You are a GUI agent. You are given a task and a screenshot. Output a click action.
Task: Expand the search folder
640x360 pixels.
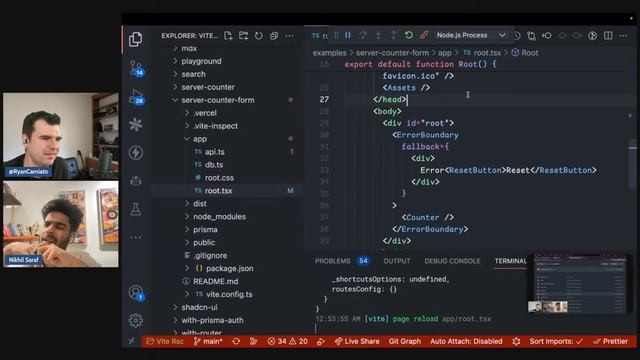click(193, 74)
